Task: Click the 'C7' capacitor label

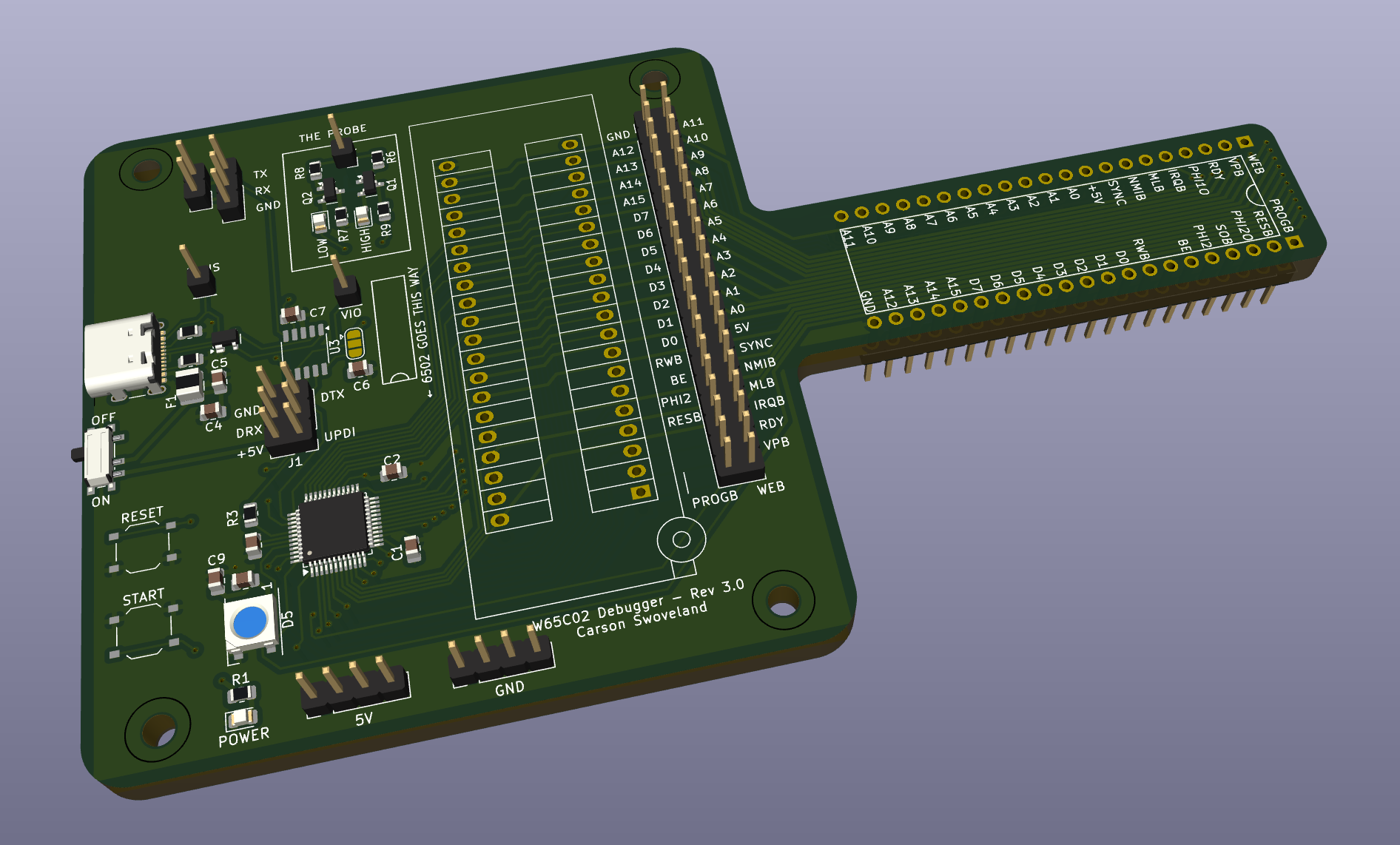Action: point(317,312)
